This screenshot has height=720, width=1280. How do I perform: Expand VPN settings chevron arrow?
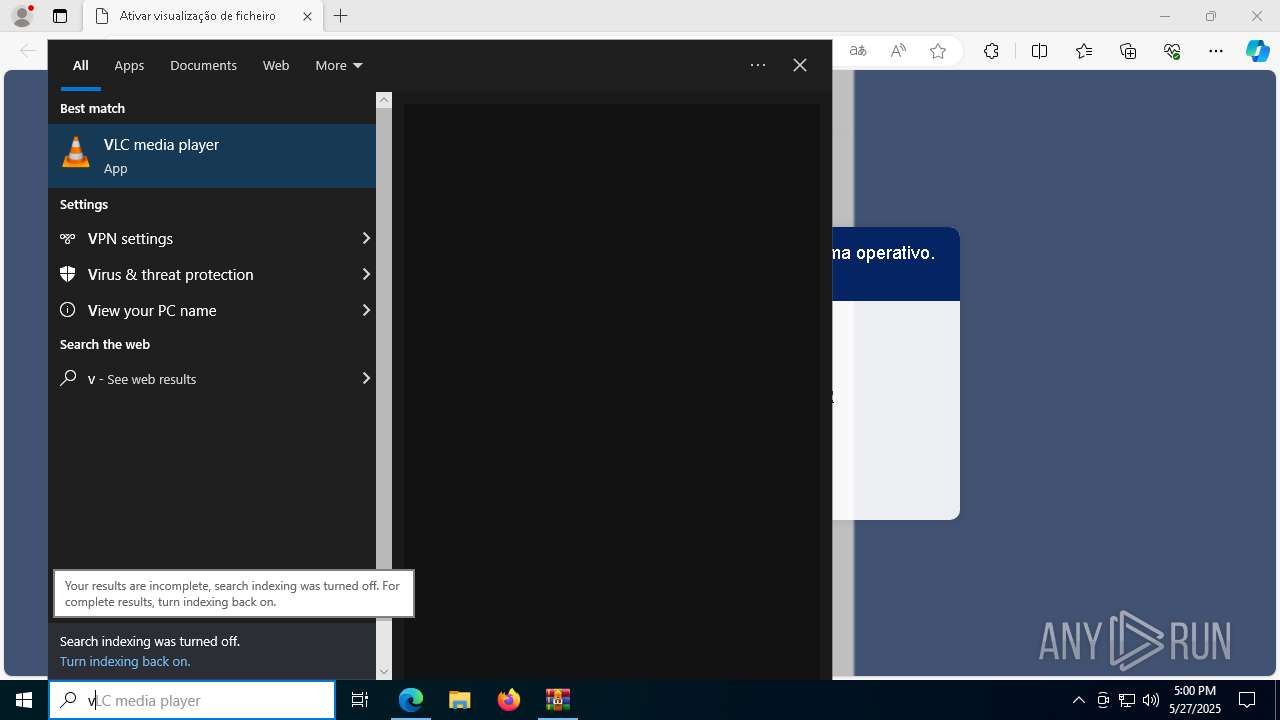click(x=366, y=238)
